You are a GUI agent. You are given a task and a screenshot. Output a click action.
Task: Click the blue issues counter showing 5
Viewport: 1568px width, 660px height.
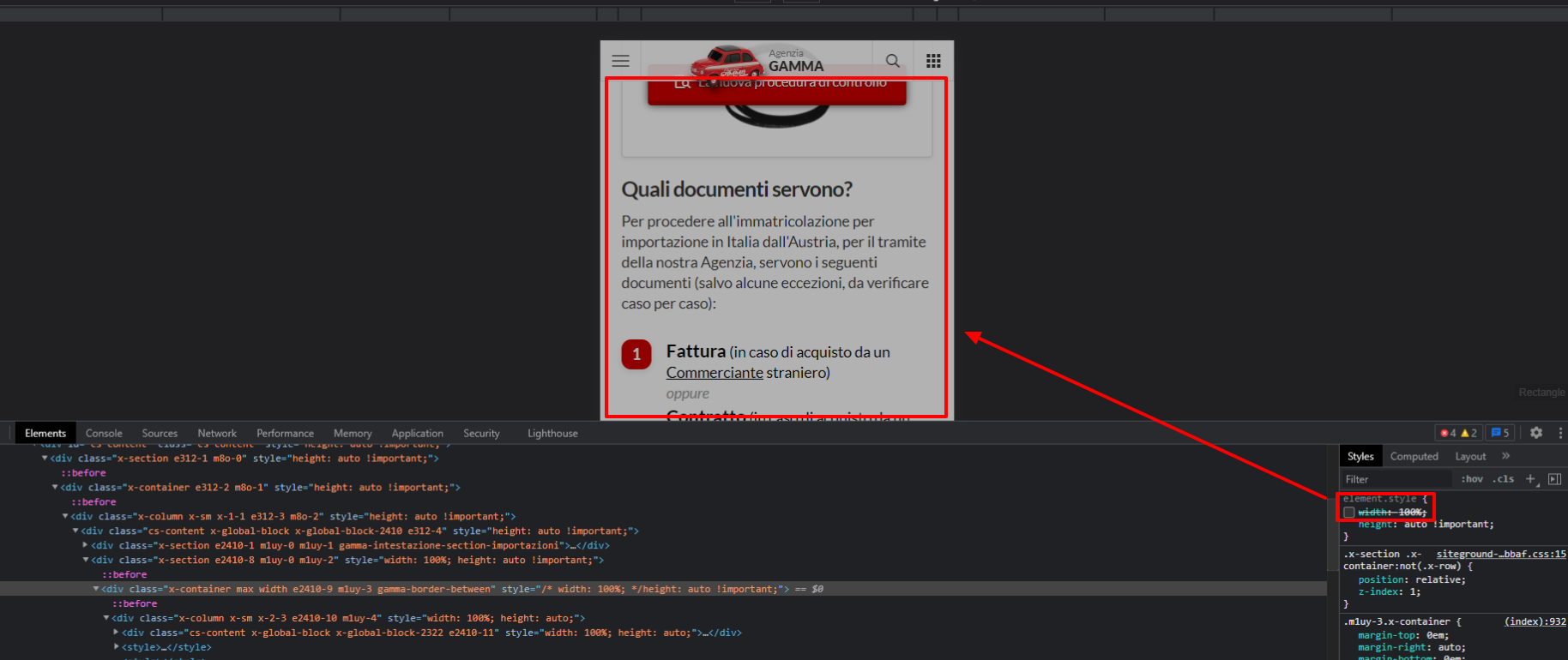[1500, 433]
